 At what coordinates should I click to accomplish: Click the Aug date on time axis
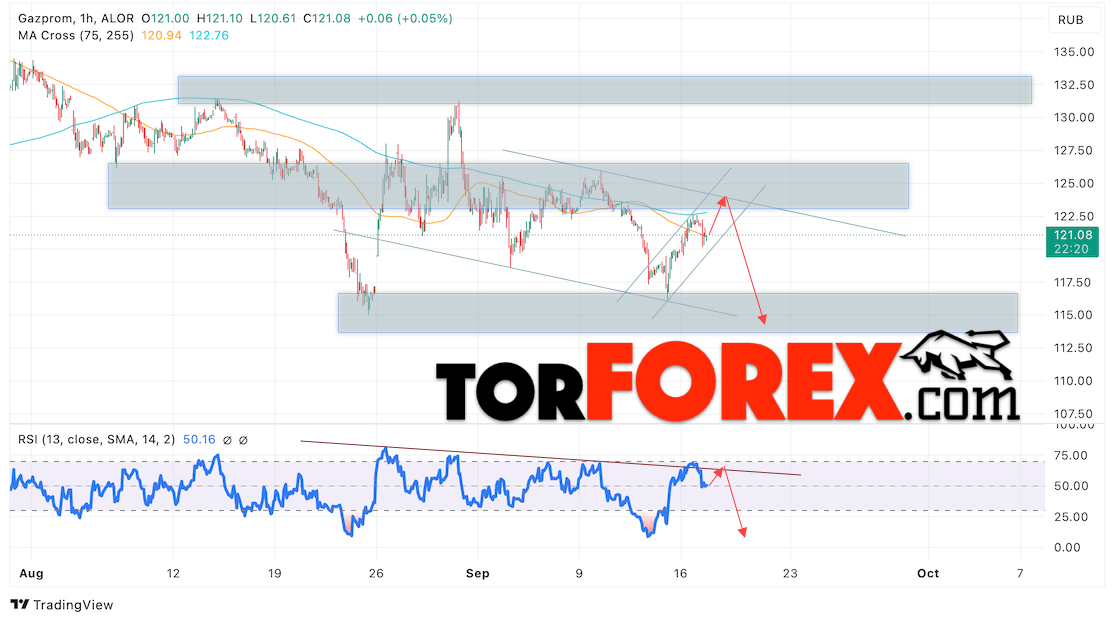coord(31,573)
